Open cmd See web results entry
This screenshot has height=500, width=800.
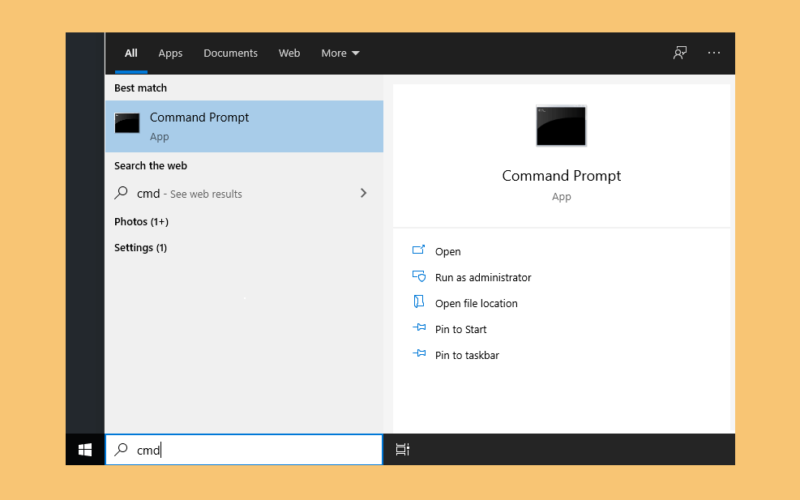coord(244,193)
